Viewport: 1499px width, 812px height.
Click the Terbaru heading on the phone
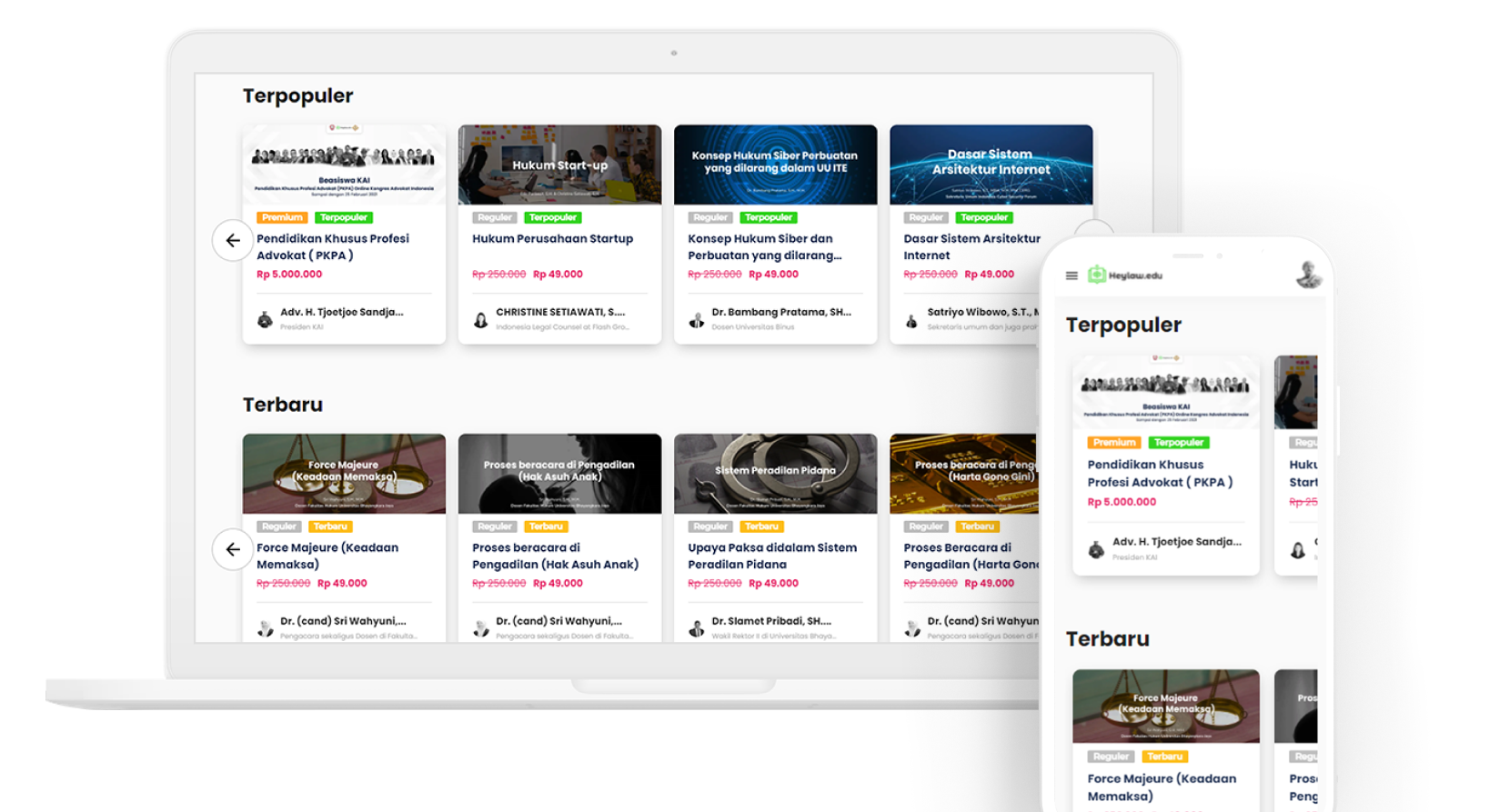click(x=1108, y=639)
